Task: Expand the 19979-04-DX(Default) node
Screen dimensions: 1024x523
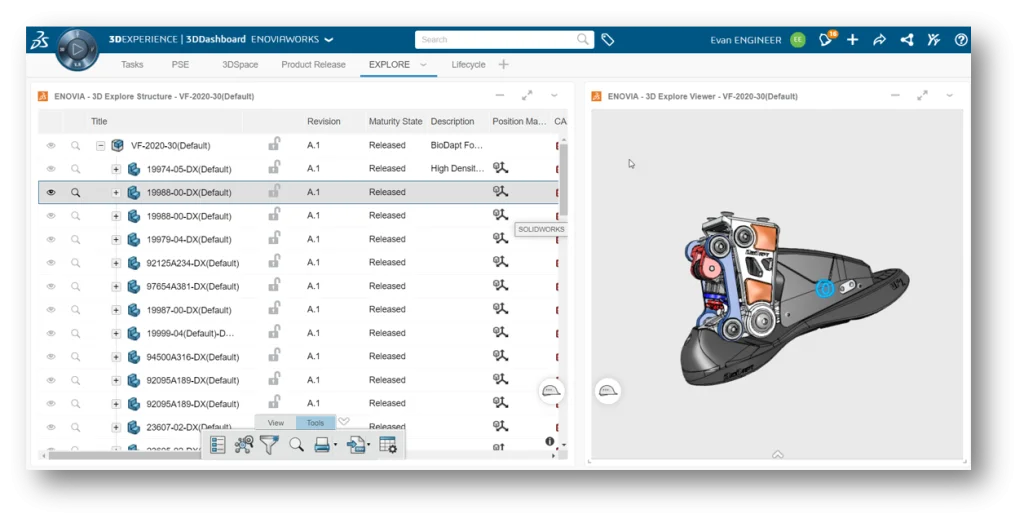Action: click(x=116, y=240)
